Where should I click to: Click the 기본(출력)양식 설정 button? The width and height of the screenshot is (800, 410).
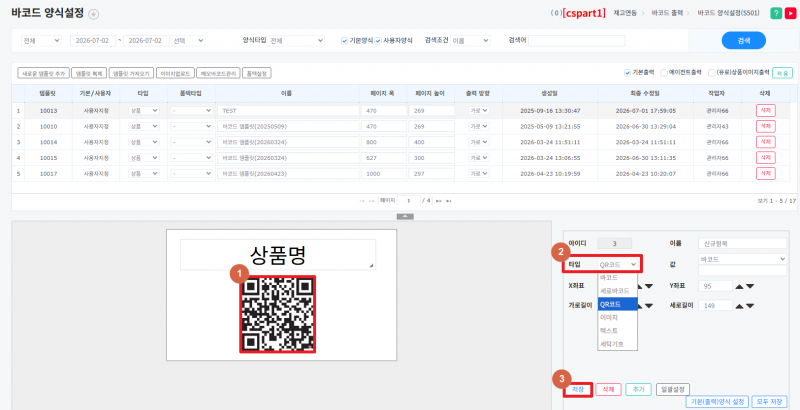pos(717,402)
